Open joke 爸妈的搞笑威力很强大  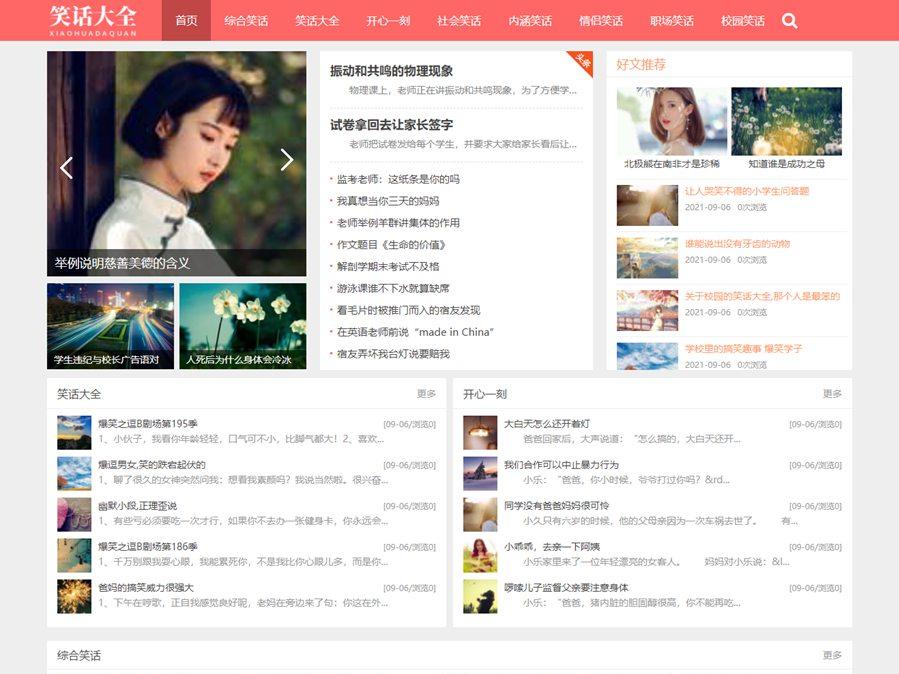pos(146,588)
